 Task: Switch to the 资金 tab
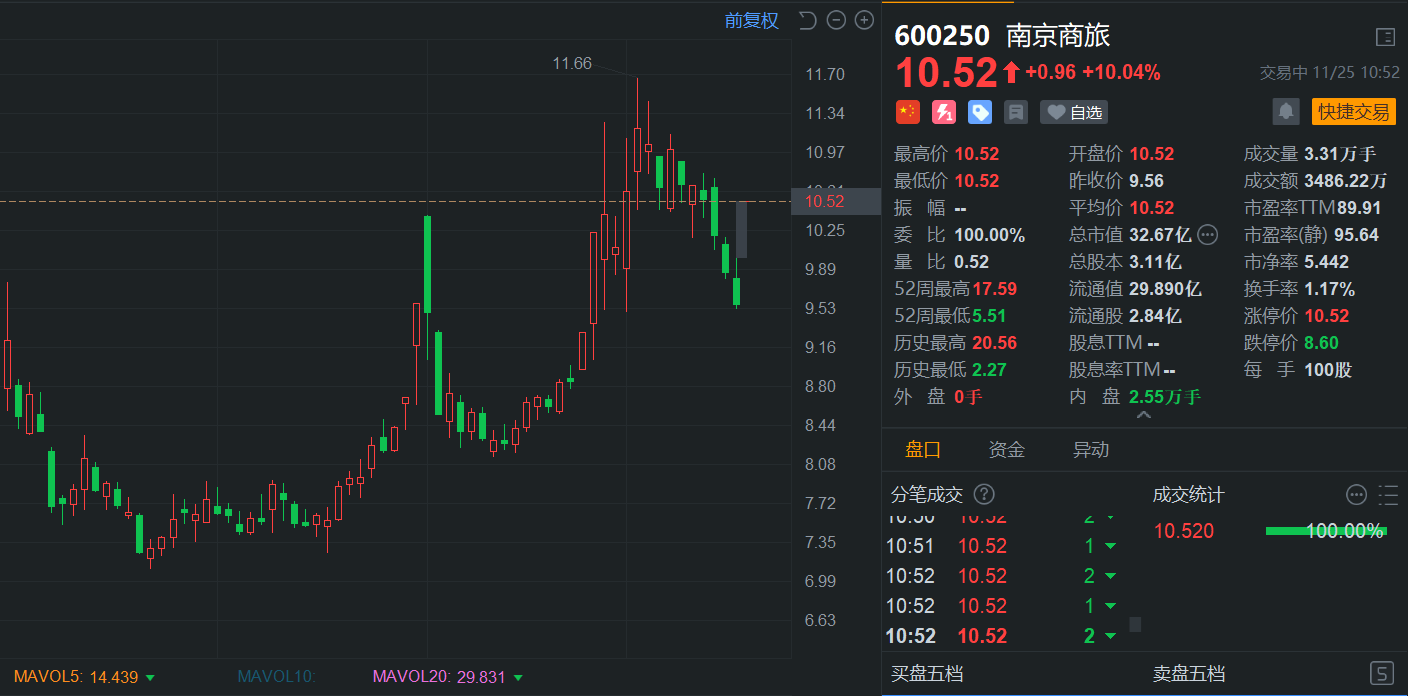(x=1007, y=450)
